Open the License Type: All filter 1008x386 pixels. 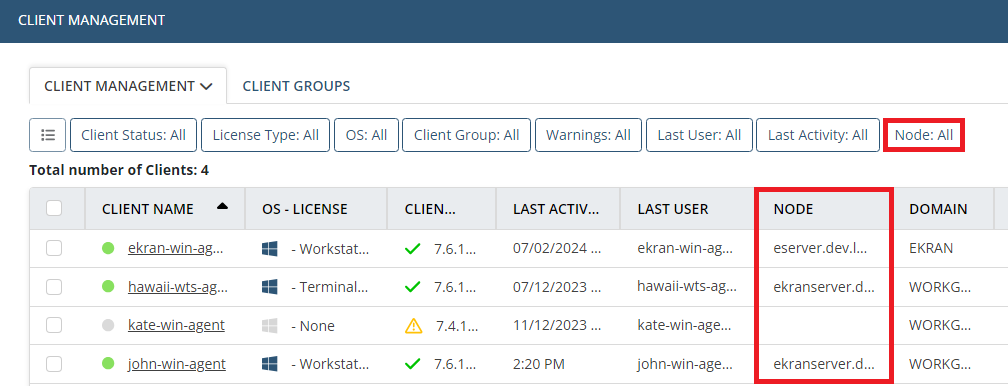pyautogui.click(x=266, y=135)
